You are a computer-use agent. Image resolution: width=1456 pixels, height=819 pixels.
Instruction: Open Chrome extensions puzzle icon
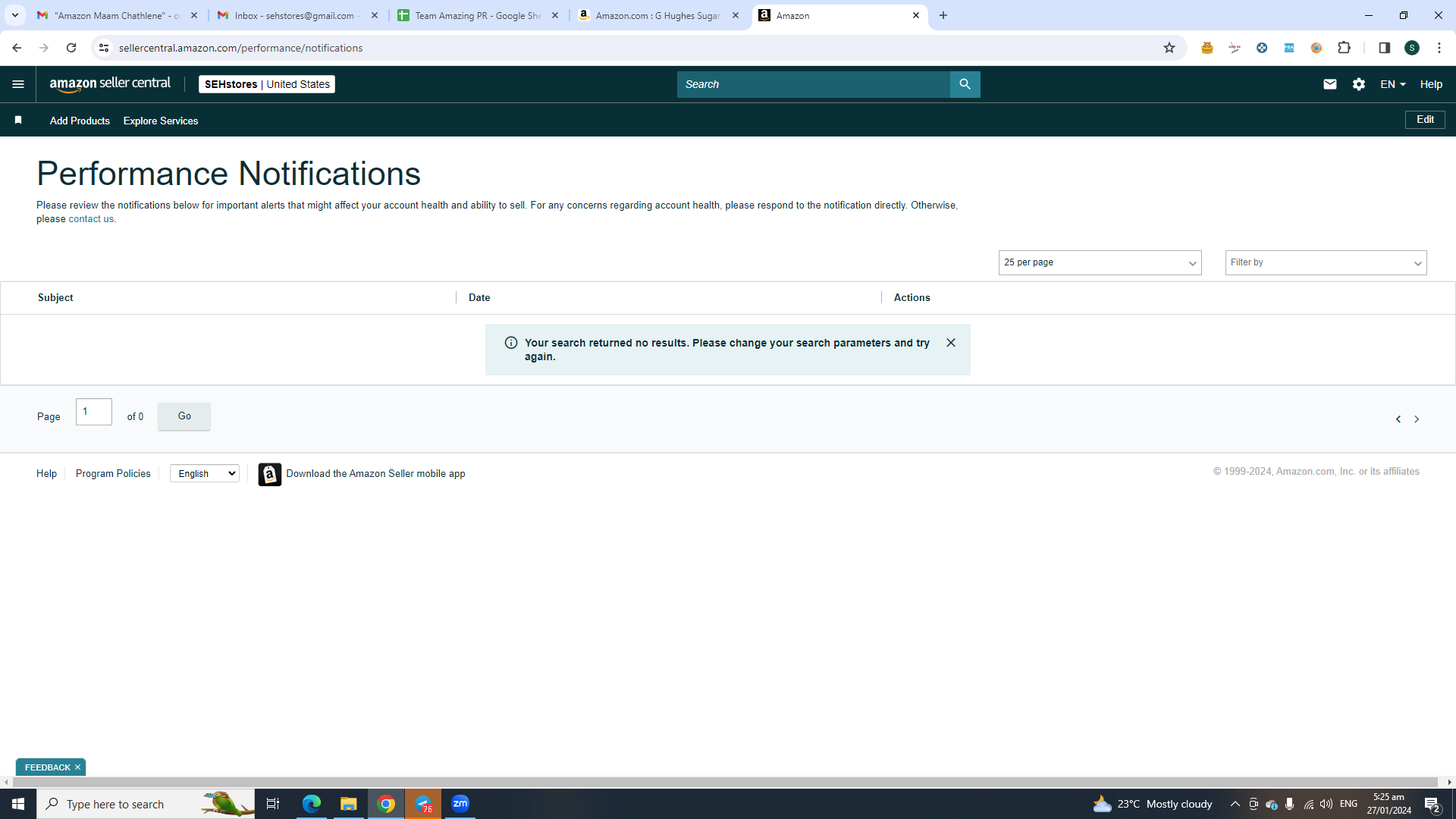[x=1344, y=48]
